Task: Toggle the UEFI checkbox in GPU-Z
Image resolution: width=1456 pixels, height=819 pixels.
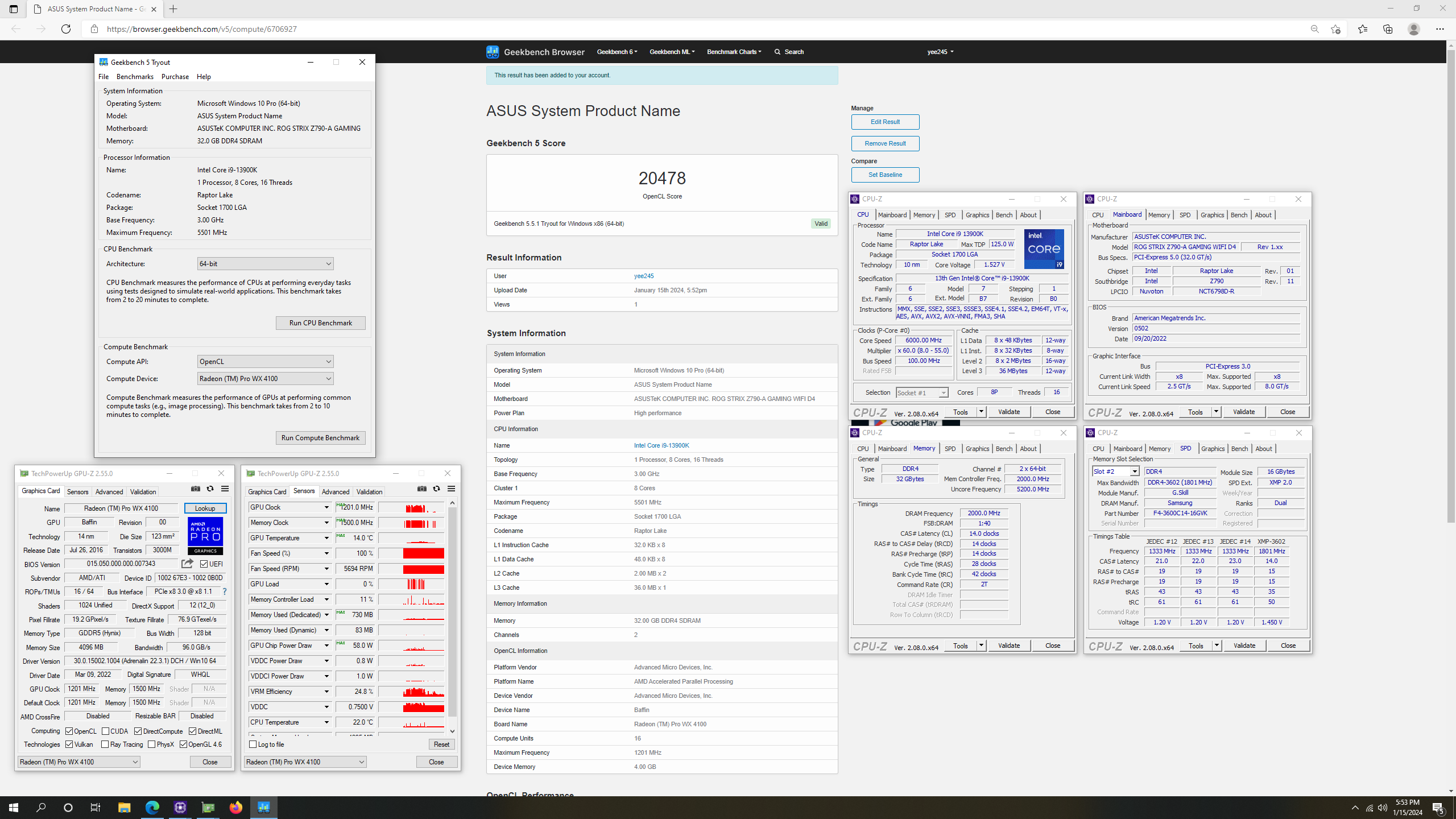Action: [x=204, y=564]
